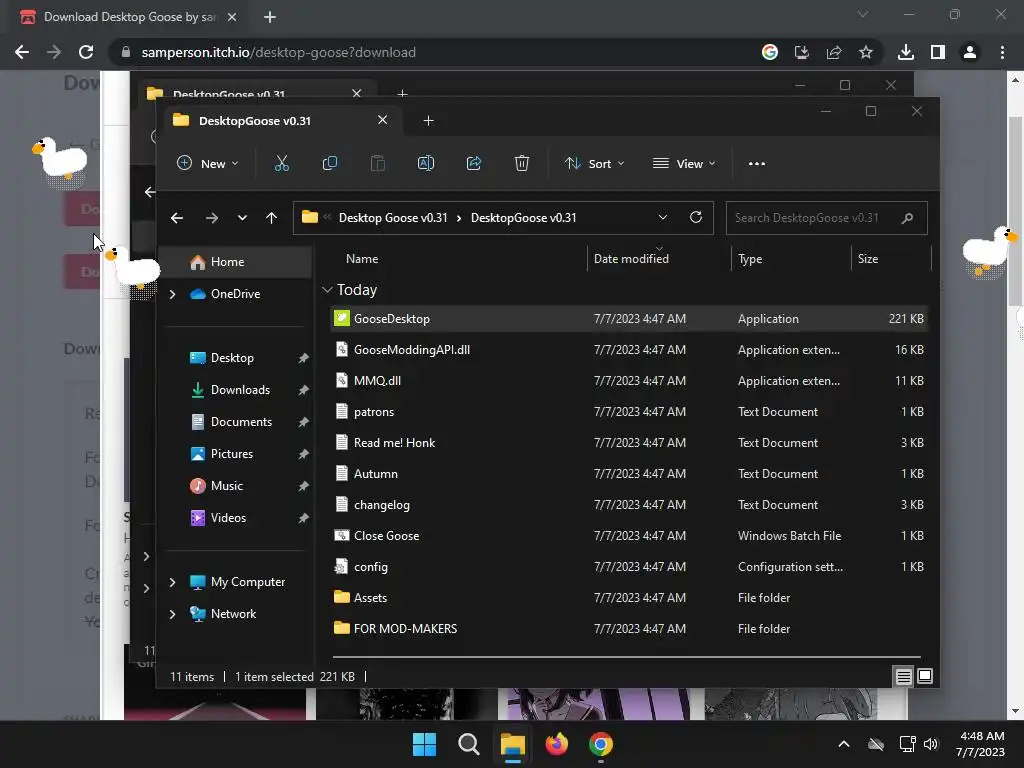The image size is (1024, 768).
Task: Open the Sort dropdown menu
Action: pos(594,163)
